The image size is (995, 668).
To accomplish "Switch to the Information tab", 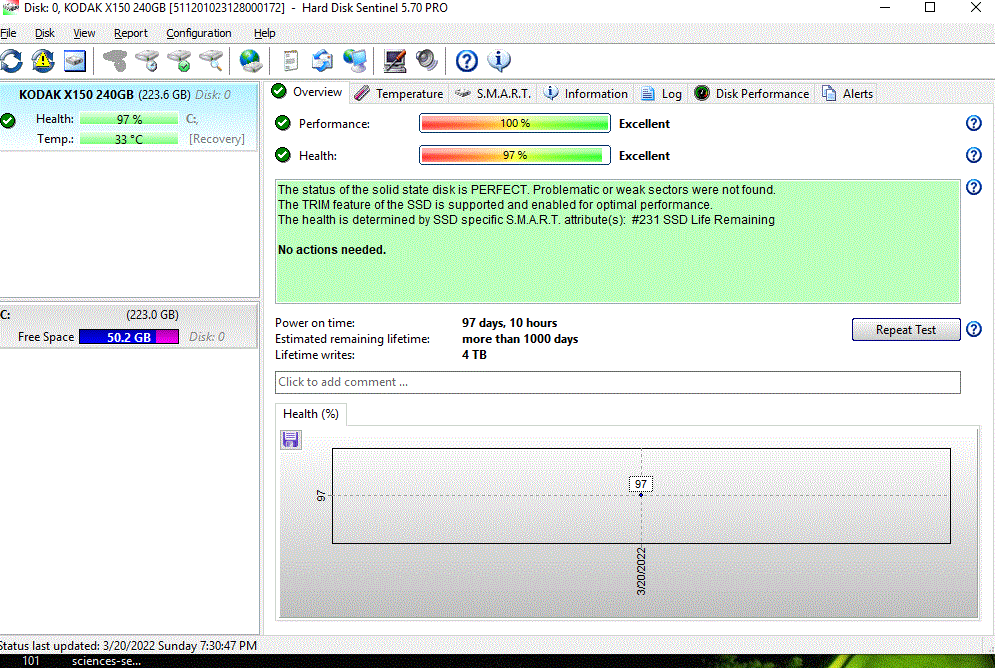I will point(586,93).
